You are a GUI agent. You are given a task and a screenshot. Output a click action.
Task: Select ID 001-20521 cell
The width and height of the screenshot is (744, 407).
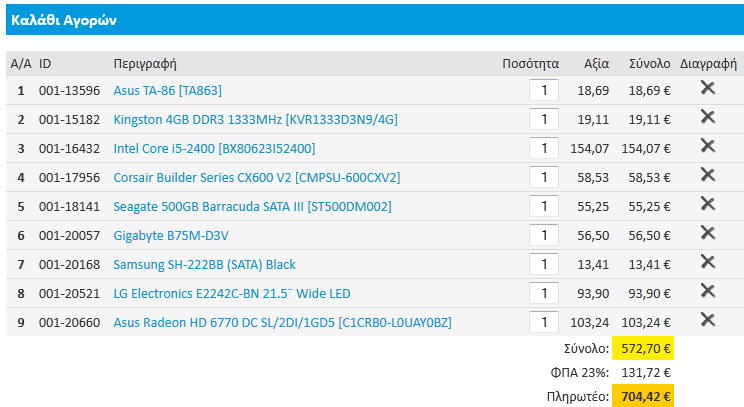(69, 294)
